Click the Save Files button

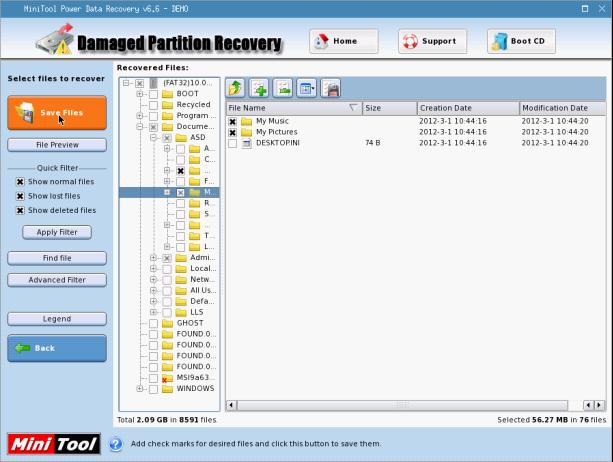pyautogui.click(x=57, y=113)
